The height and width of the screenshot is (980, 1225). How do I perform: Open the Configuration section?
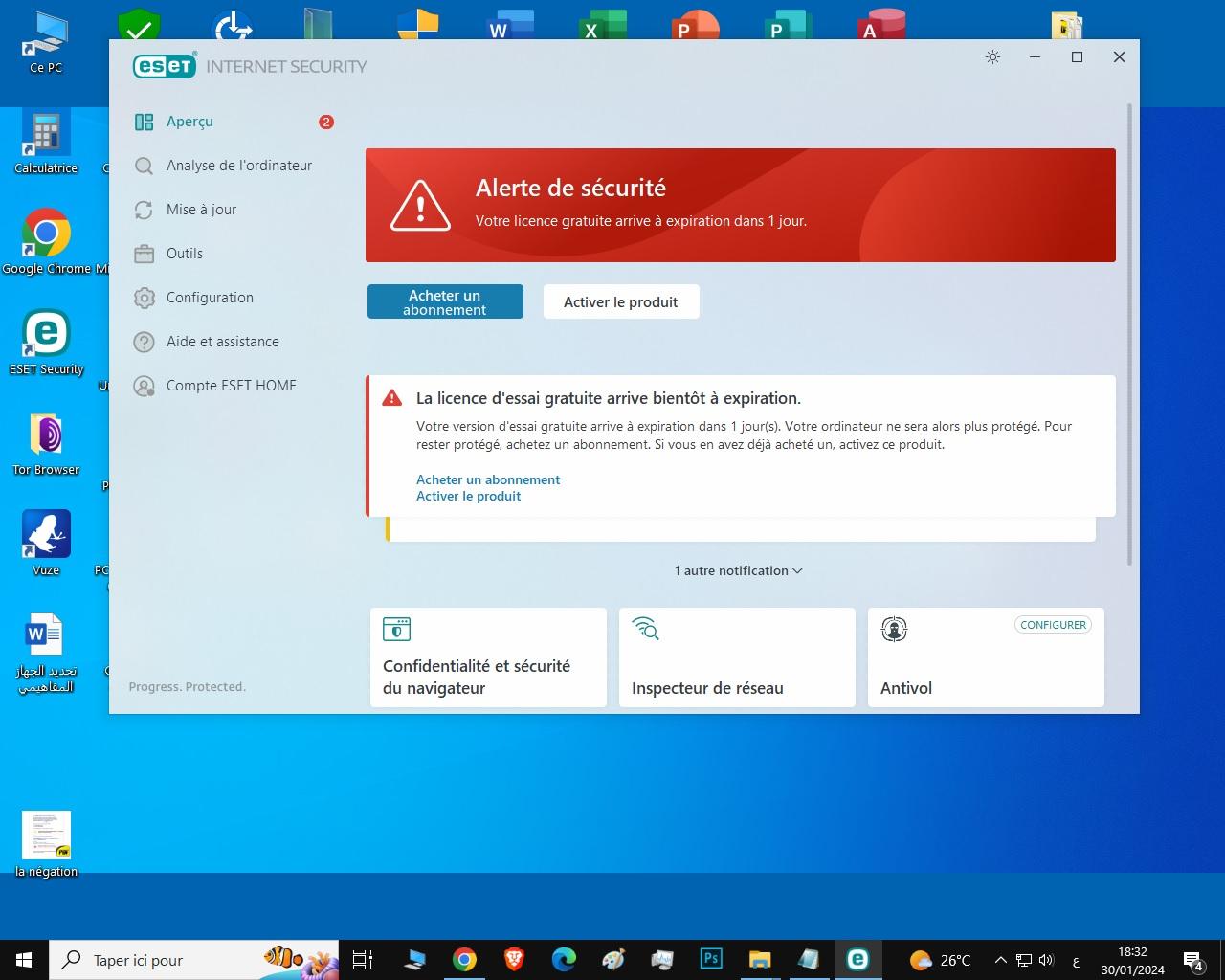pyautogui.click(x=210, y=298)
